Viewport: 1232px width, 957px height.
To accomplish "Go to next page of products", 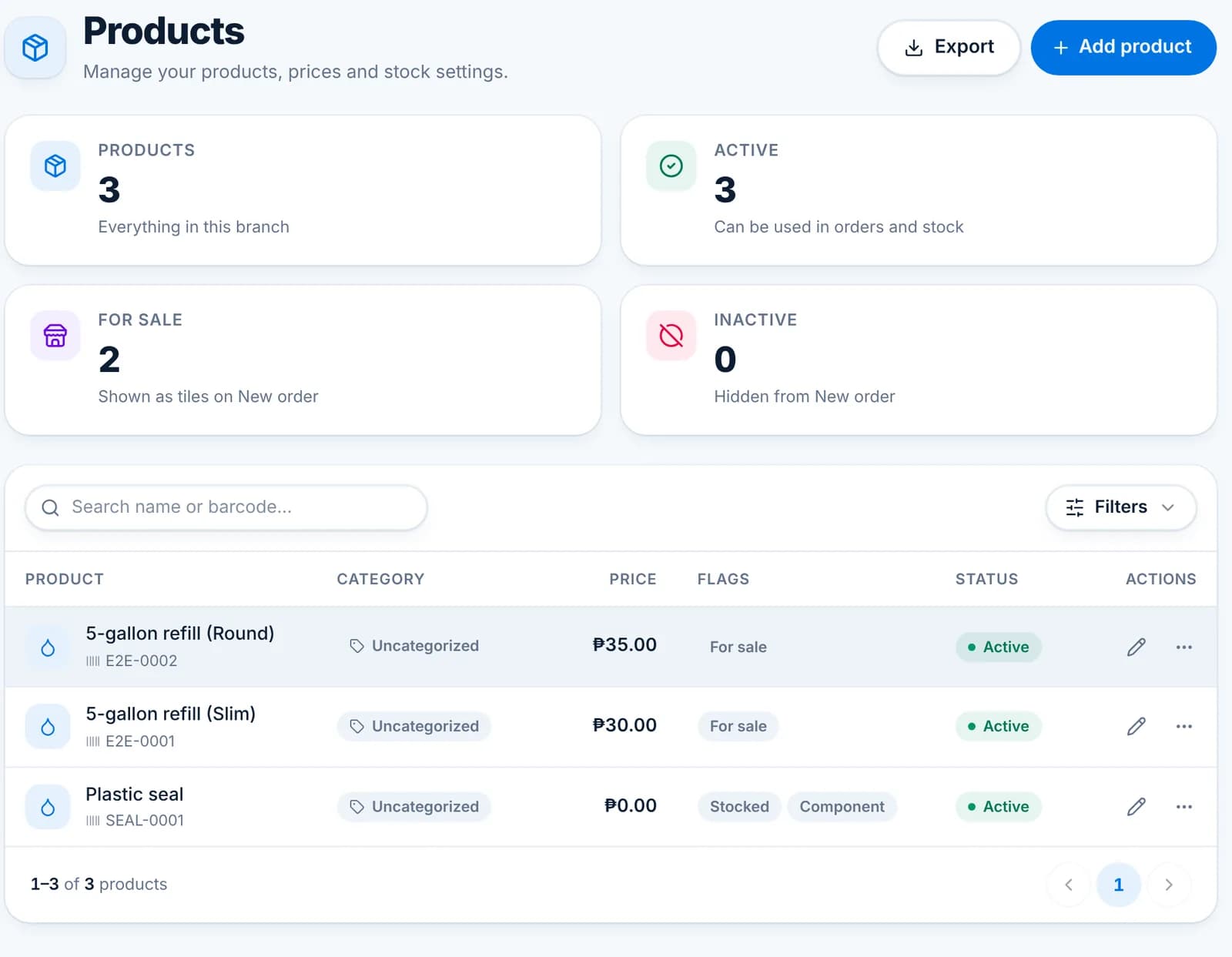I will (x=1169, y=885).
